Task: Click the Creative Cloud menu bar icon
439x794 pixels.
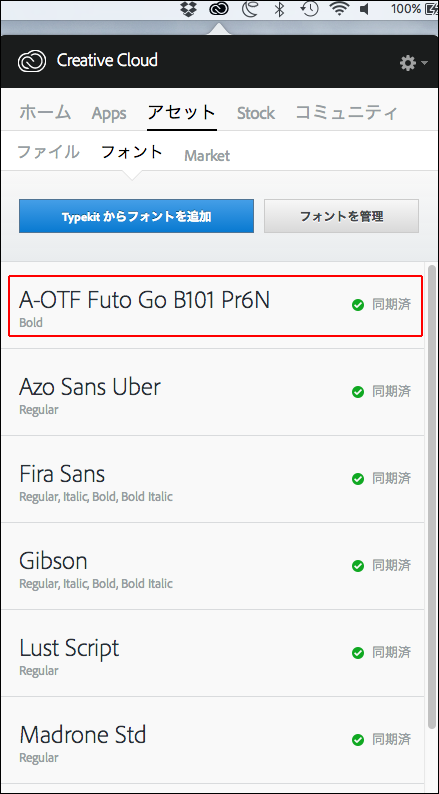Action: (219, 9)
